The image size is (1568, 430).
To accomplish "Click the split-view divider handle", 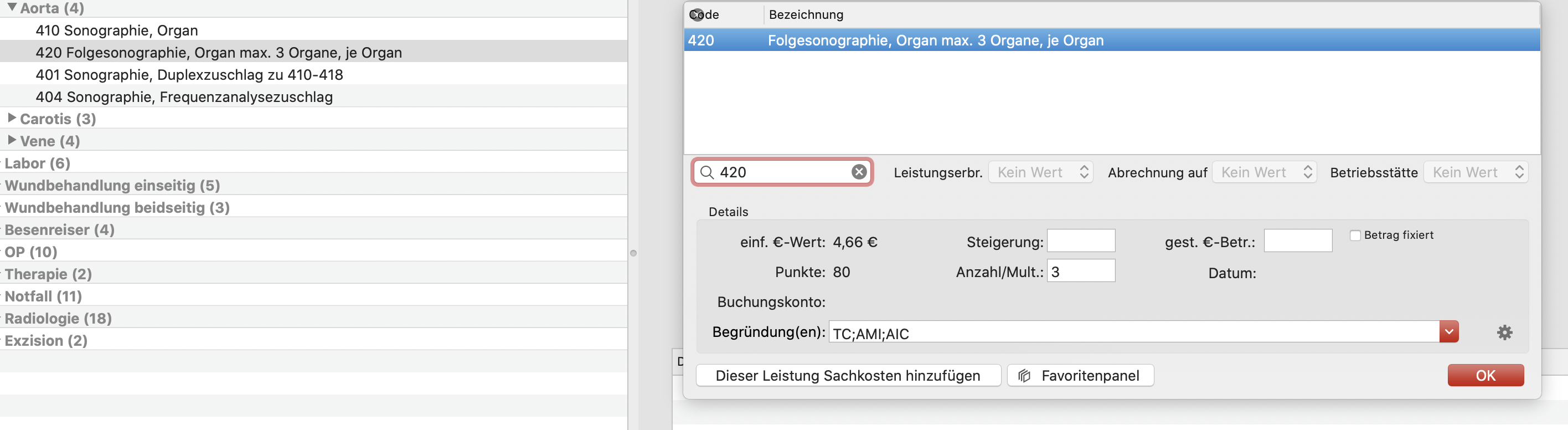I will 633,253.
